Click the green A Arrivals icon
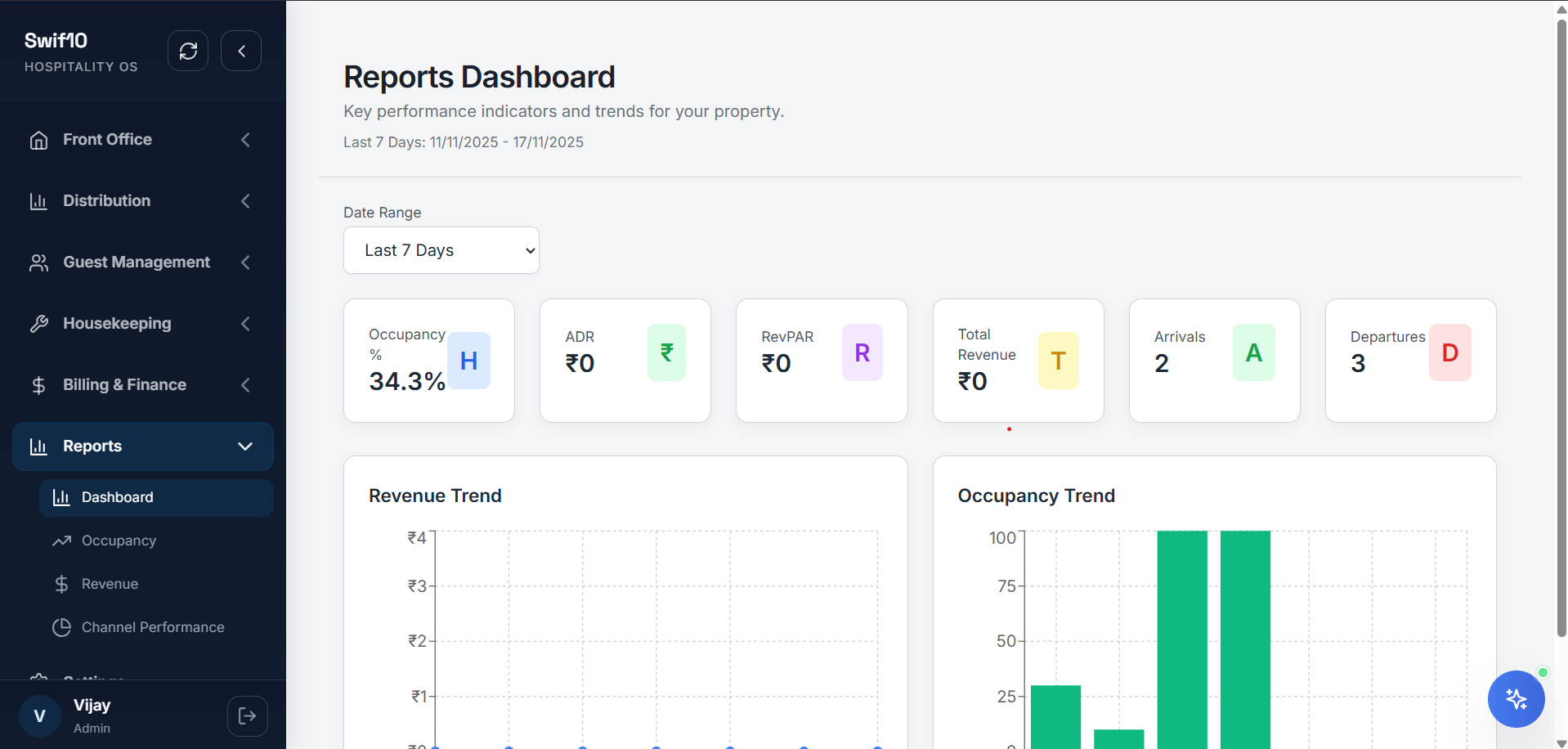This screenshot has height=749, width=1568. pyautogui.click(x=1253, y=352)
